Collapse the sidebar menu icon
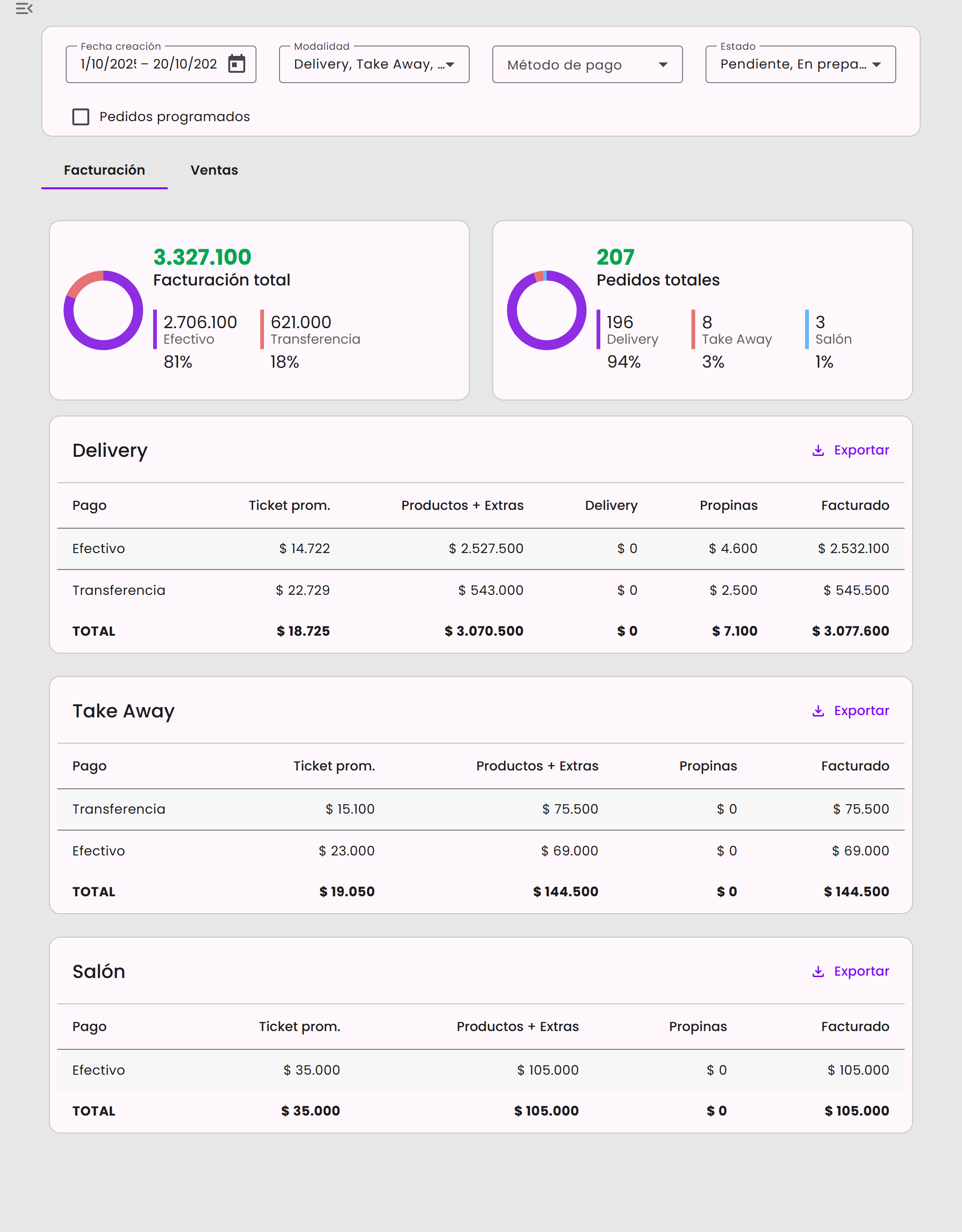Viewport: 962px width, 1232px height. coord(23,8)
